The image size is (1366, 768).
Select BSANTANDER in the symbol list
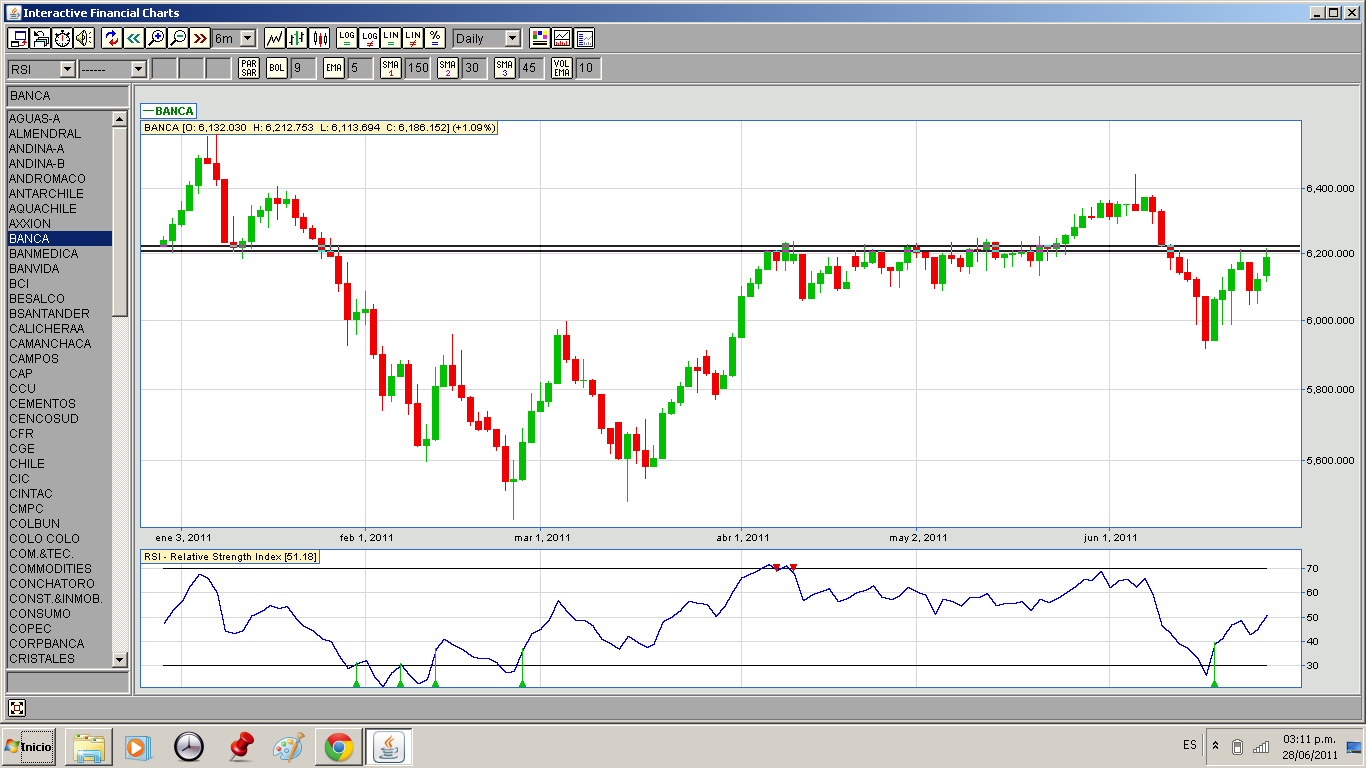point(60,314)
